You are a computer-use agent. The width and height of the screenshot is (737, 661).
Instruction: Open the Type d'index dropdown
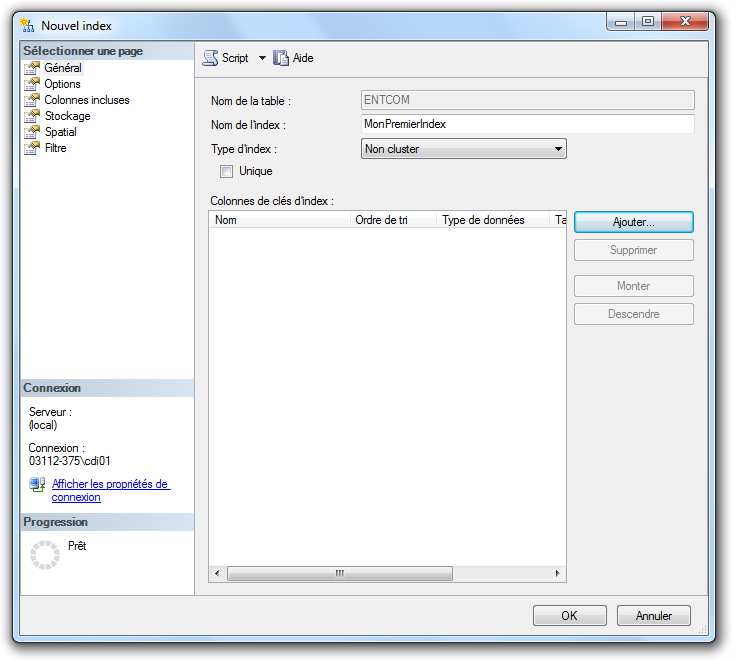(x=463, y=149)
